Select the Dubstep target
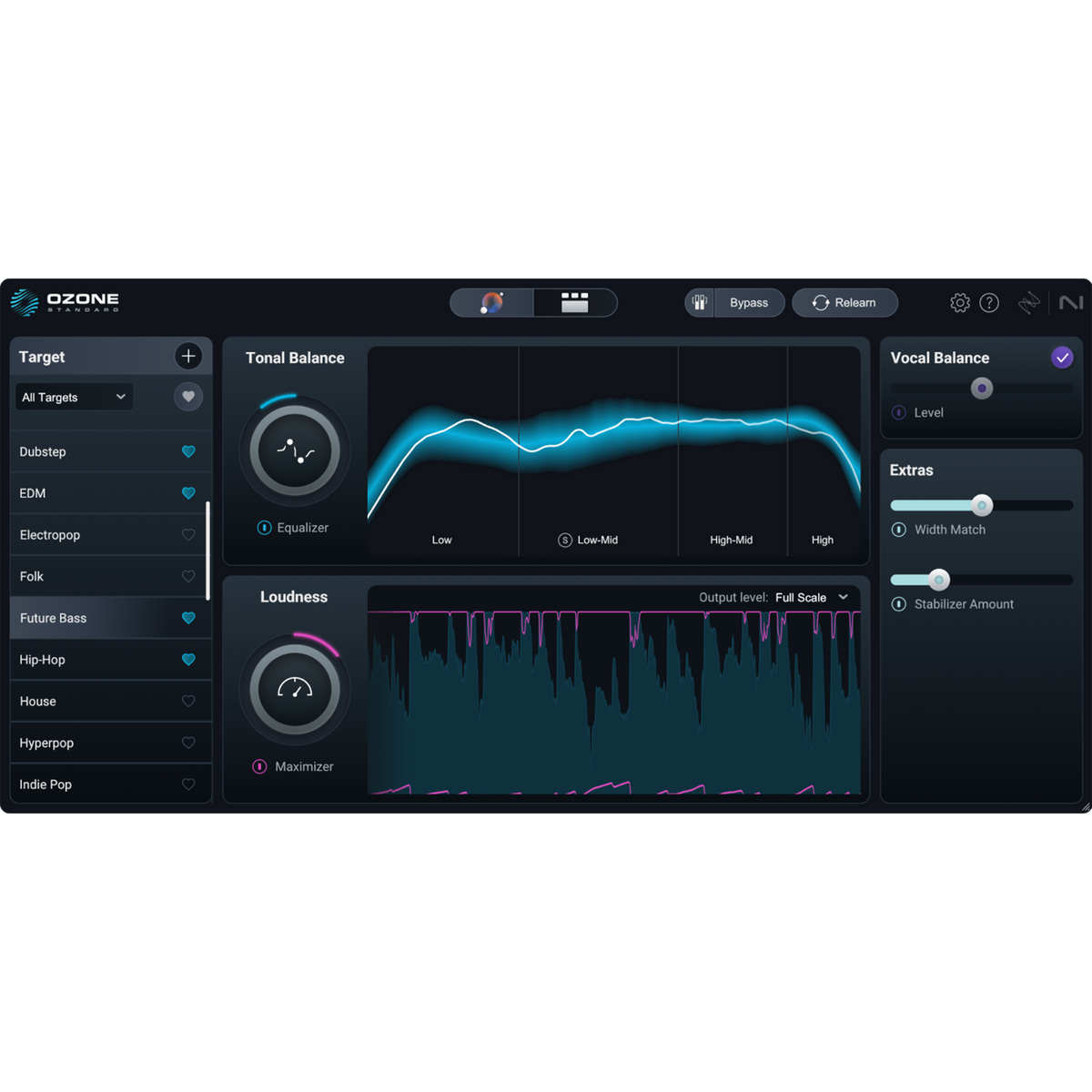 click(x=111, y=451)
